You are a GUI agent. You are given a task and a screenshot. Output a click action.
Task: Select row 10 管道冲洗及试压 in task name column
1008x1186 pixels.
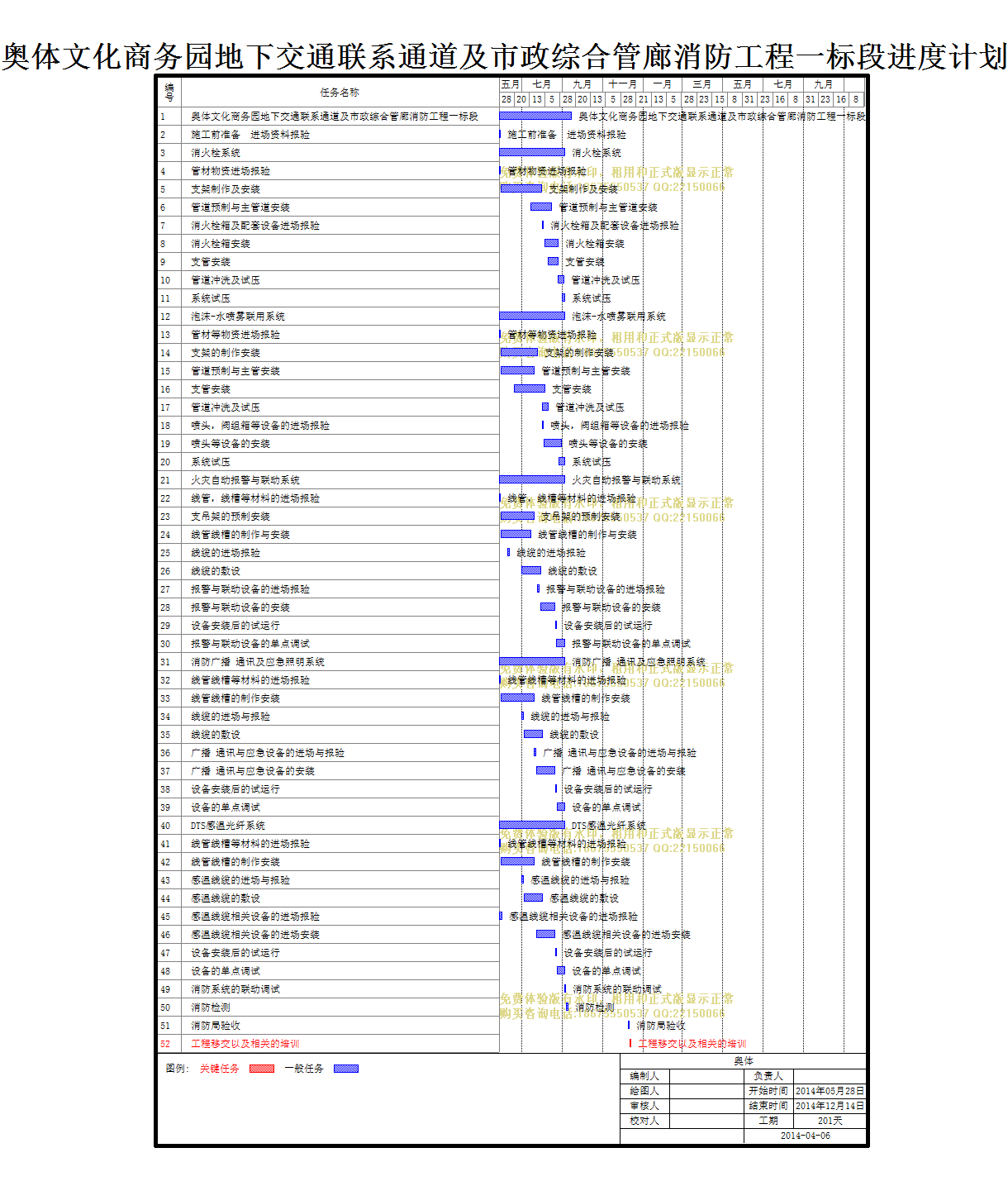(226, 280)
